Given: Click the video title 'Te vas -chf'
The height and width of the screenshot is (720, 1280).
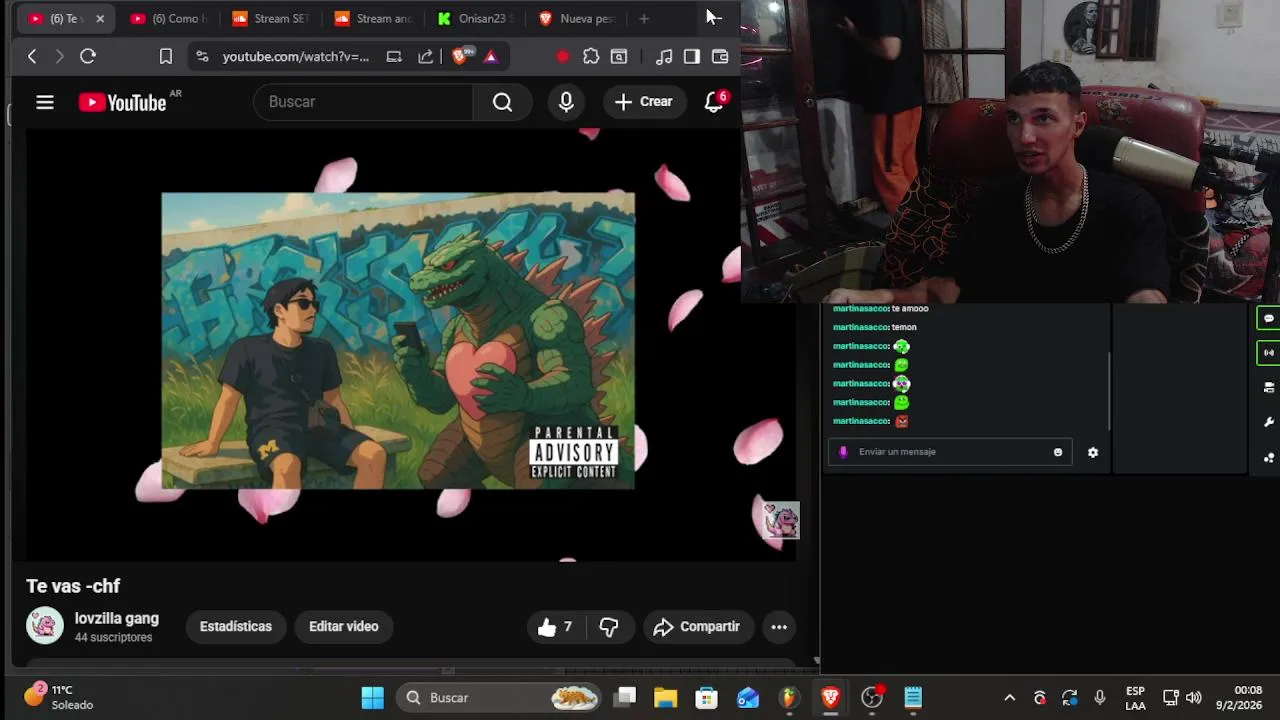Looking at the screenshot, I should tap(73, 586).
